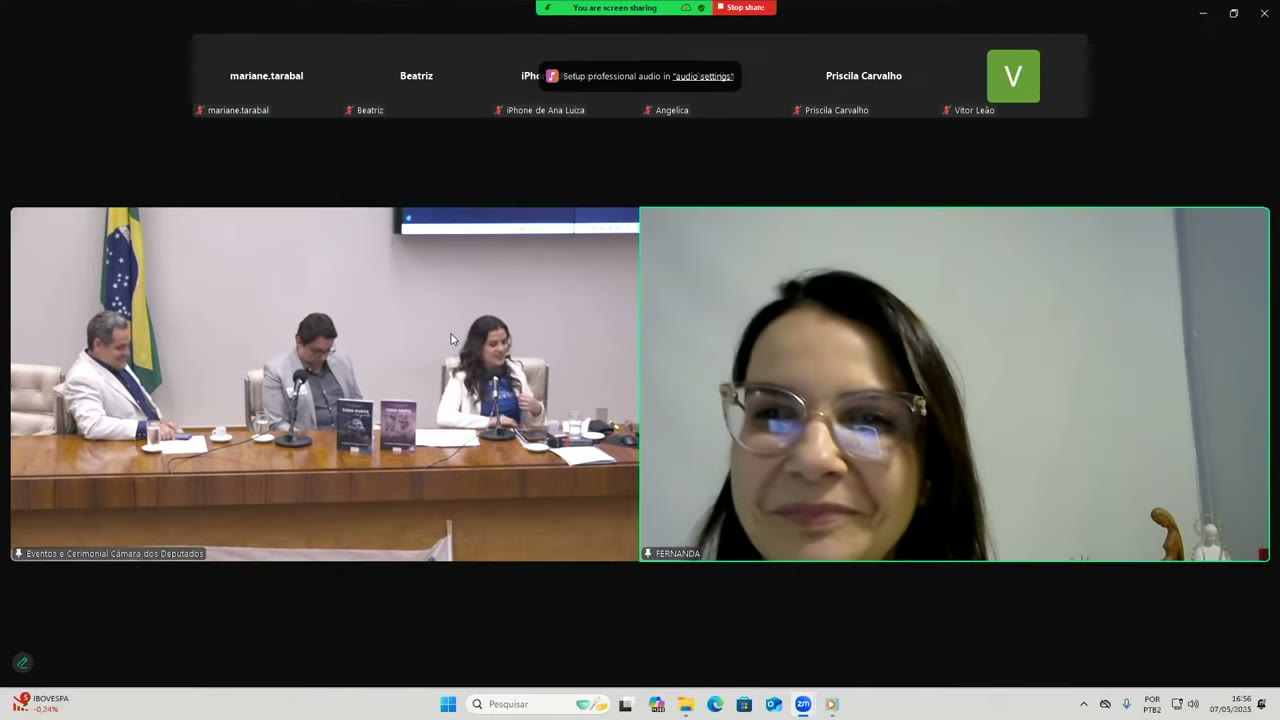Click muted mic icon beside Vitor Leão
The width and height of the screenshot is (1280, 720).
(946, 110)
